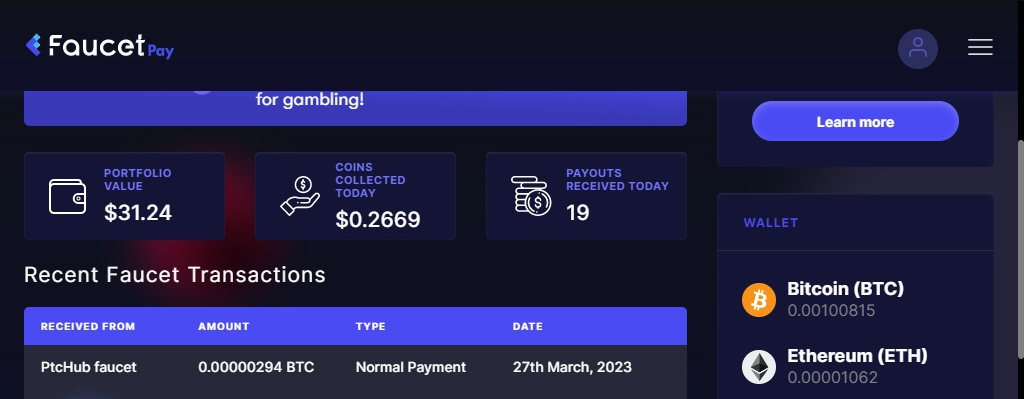The image size is (1024, 399).
Task: Click the Learn more button
Action: [x=855, y=121]
